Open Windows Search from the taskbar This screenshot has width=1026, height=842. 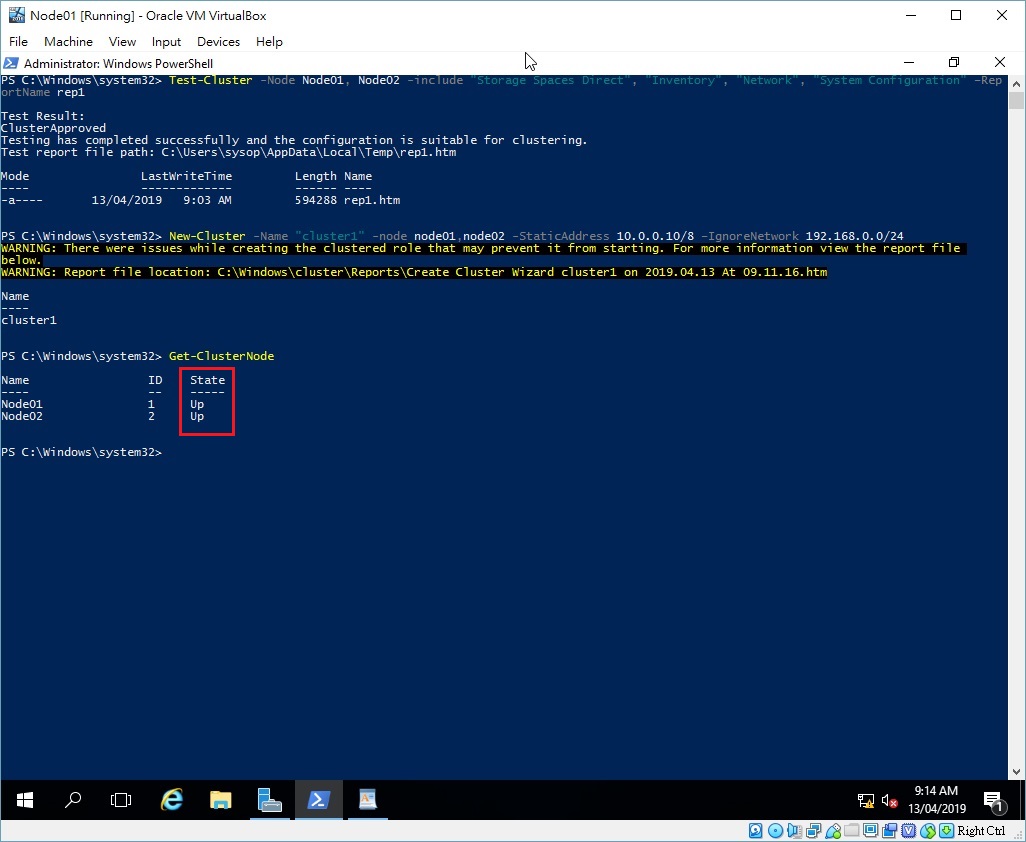pyautogui.click(x=72, y=800)
